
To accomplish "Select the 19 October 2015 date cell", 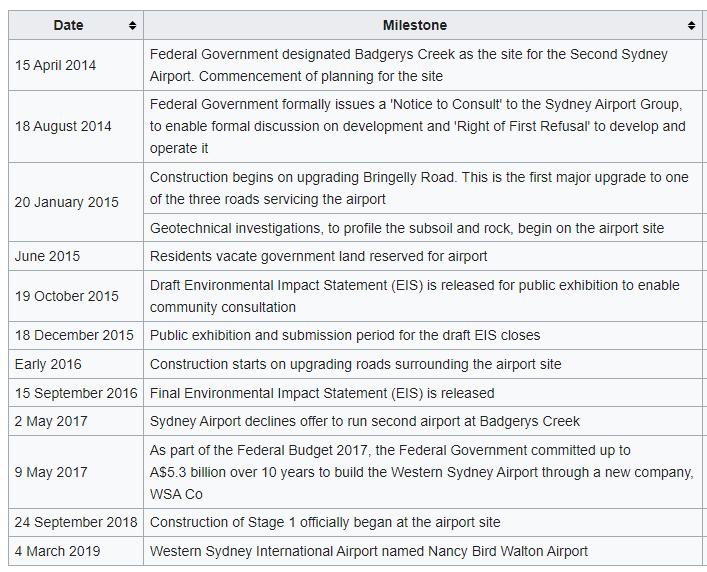I will coord(66,296).
